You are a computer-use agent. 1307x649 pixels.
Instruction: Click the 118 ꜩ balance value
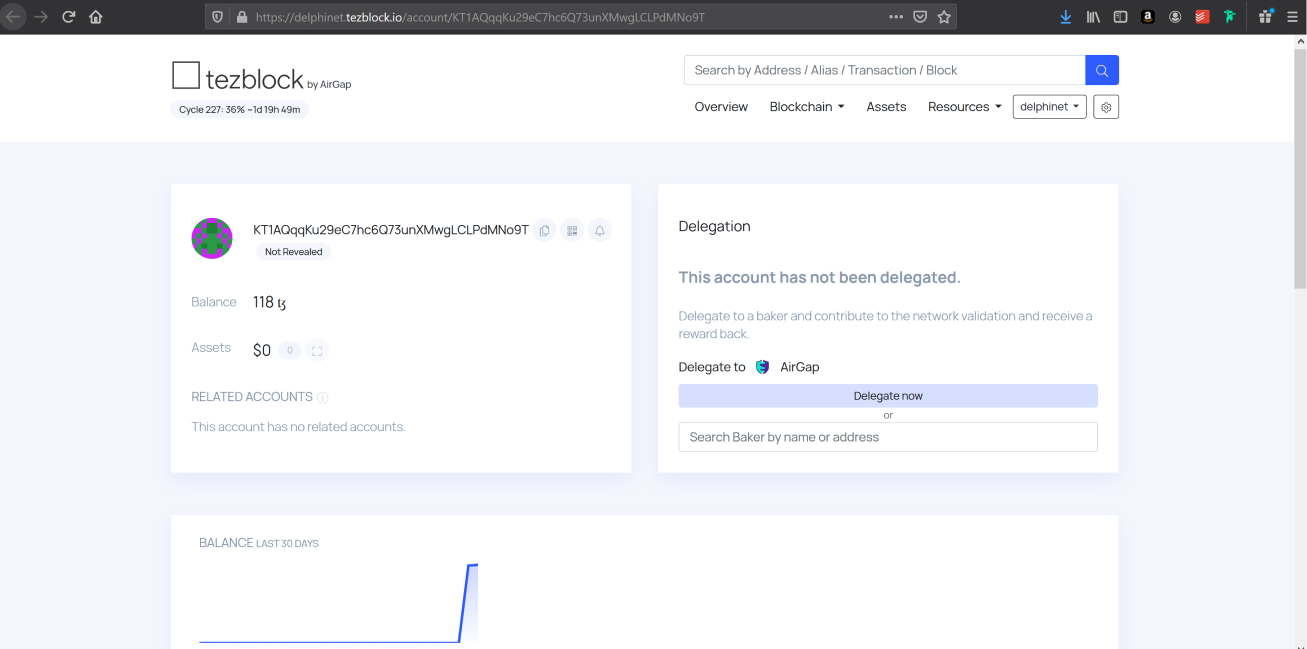coord(270,302)
